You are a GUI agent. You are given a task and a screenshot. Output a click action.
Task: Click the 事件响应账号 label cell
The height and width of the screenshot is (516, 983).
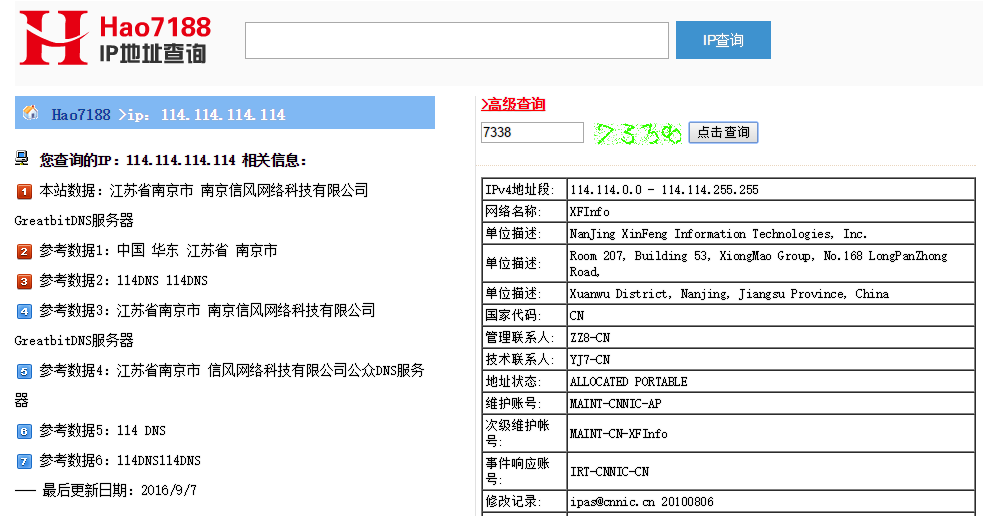[x=524, y=471]
